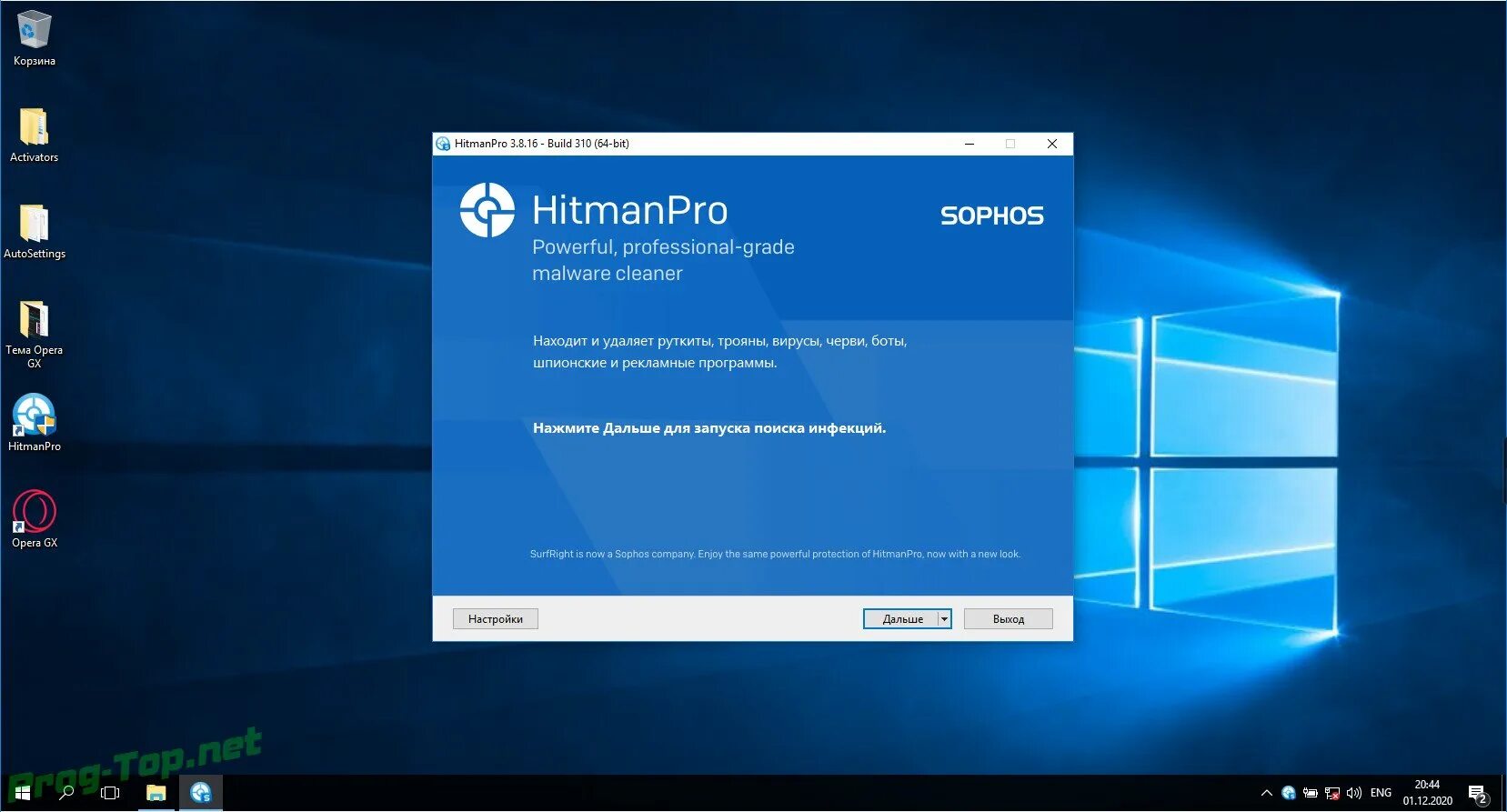Open the Windows Start menu
1507x812 pixels.
point(22,793)
